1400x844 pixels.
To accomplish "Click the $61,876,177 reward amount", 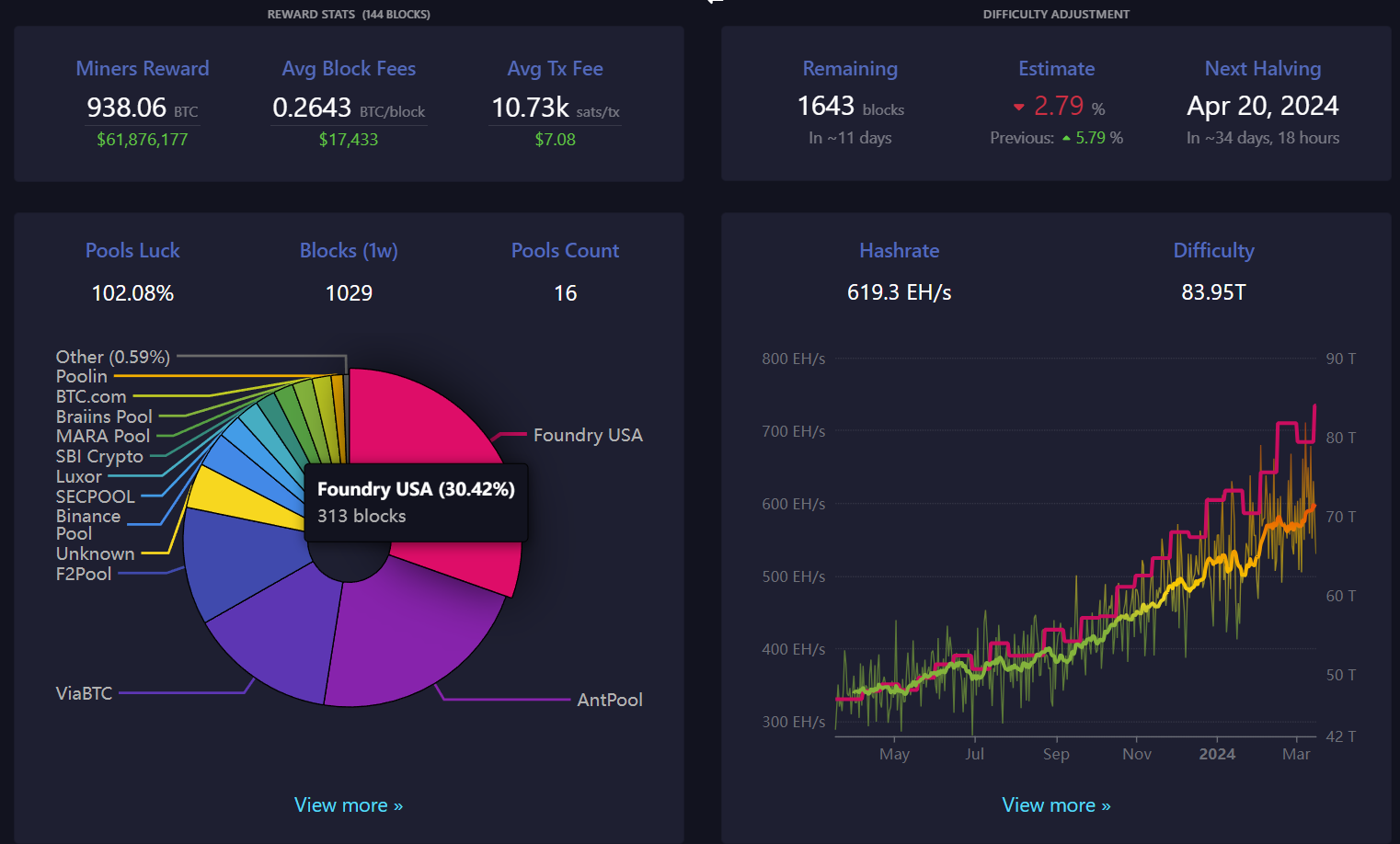I will [143, 140].
